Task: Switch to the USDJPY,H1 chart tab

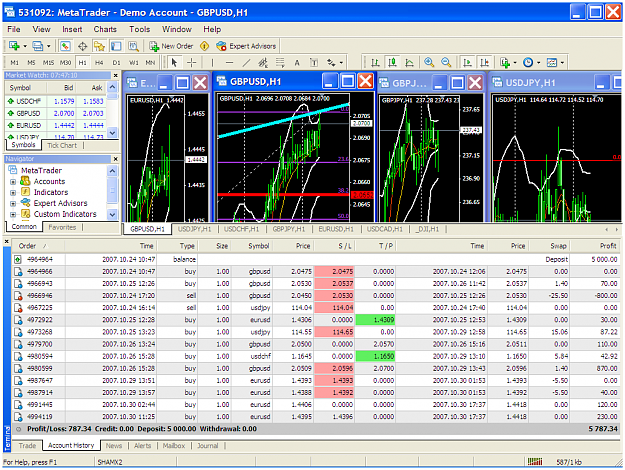Action: 194,229
